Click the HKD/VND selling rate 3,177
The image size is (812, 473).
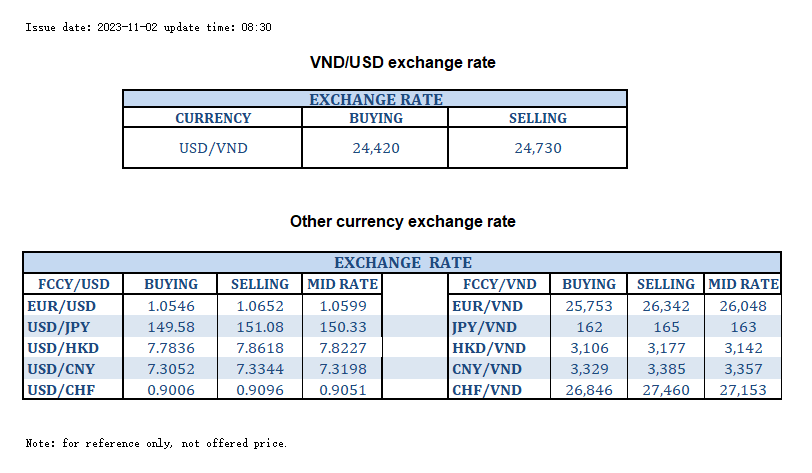[665, 347]
